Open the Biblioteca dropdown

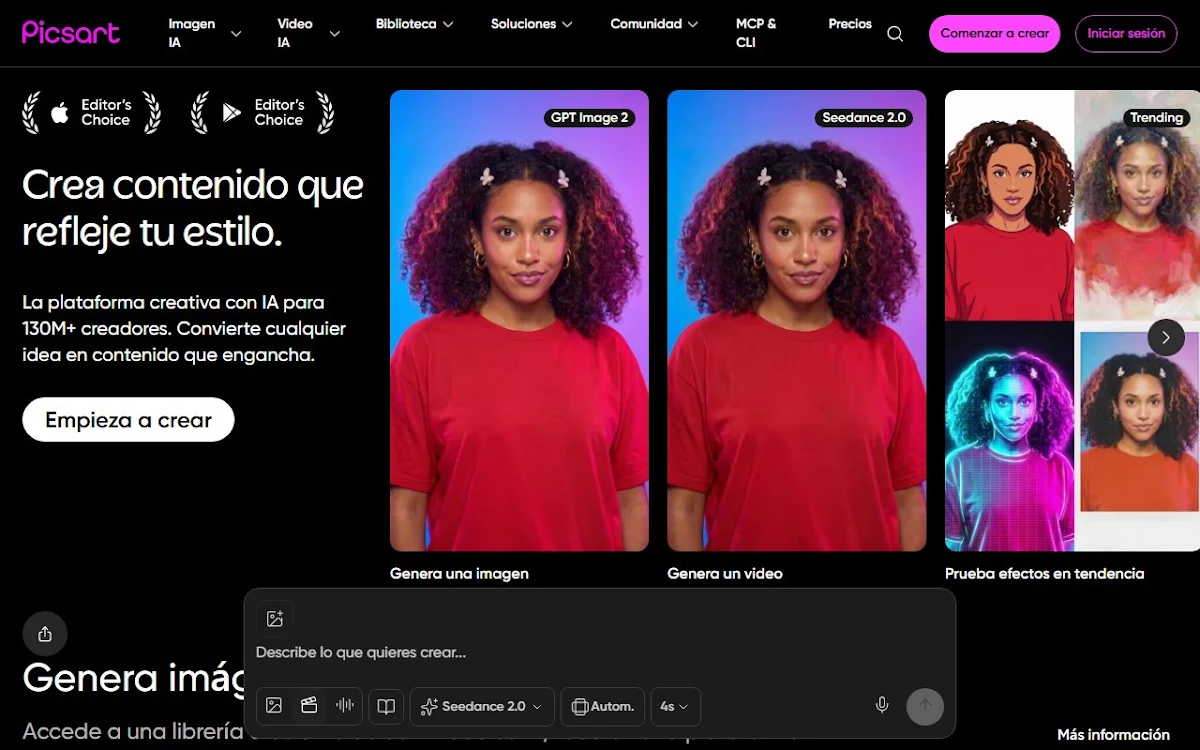coord(414,24)
